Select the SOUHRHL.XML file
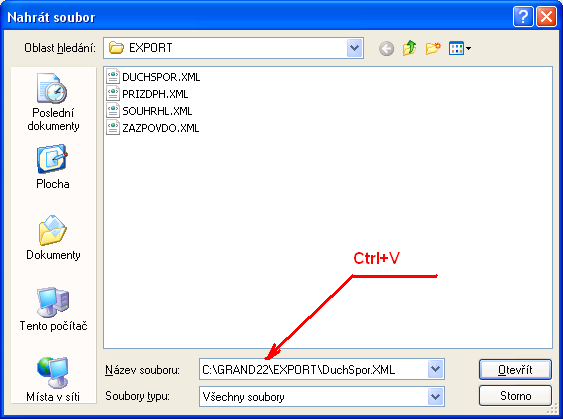 [149, 111]
